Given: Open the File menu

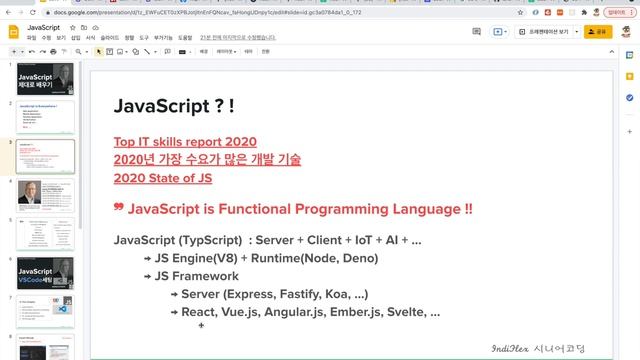Looking at the screenshot, I should (x=31, y=38).
